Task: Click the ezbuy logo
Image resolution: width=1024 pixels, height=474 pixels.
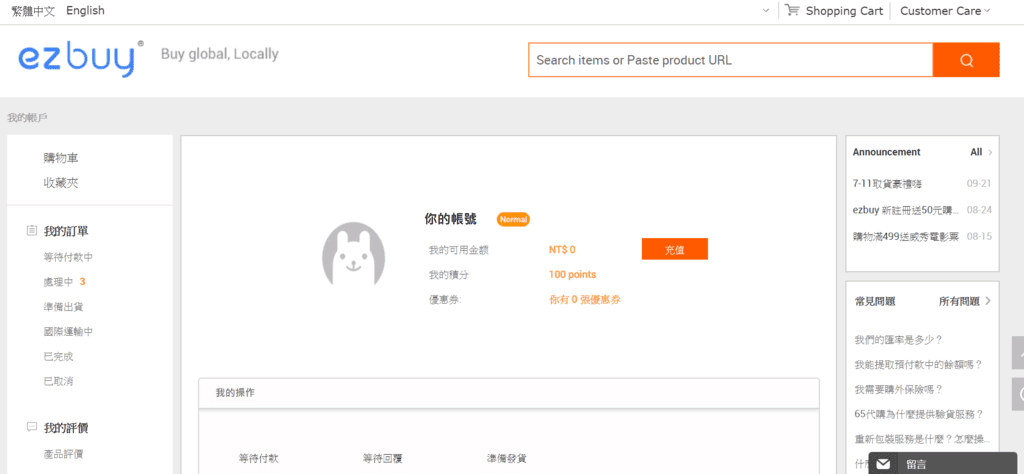Action: [80, 59]
